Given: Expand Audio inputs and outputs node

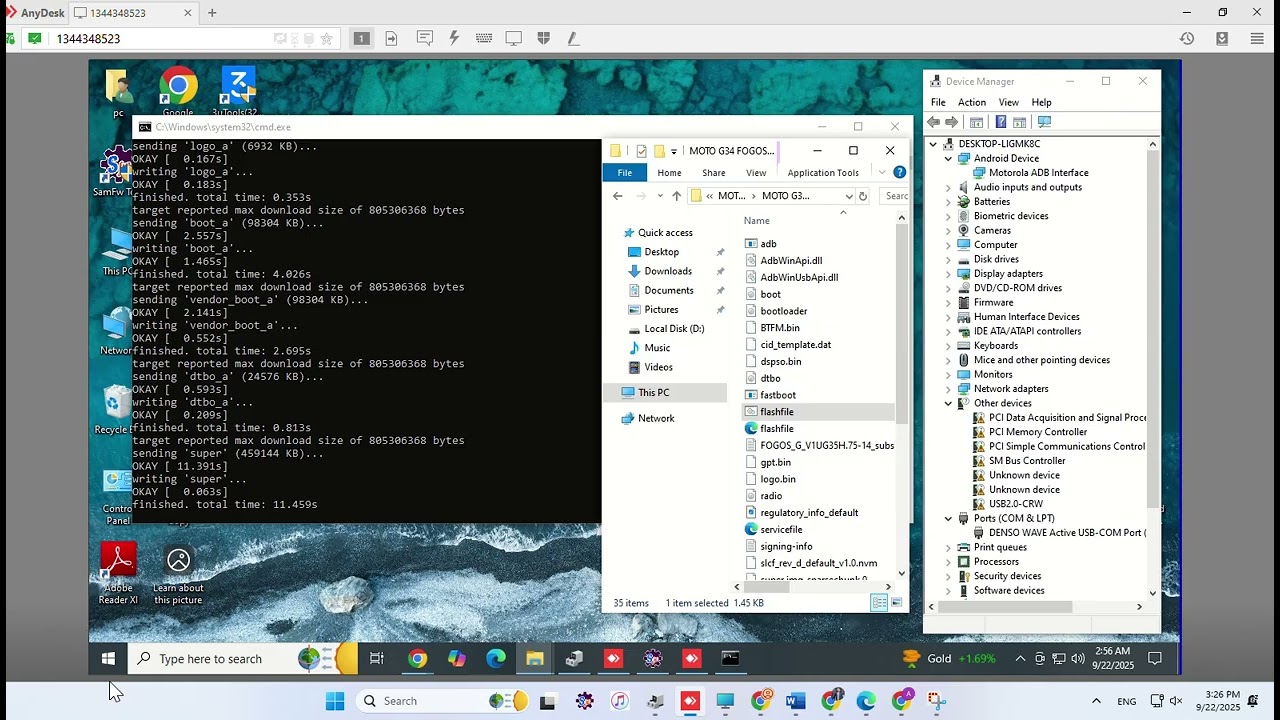Looking at the screenshot, I should click(948, 187).
